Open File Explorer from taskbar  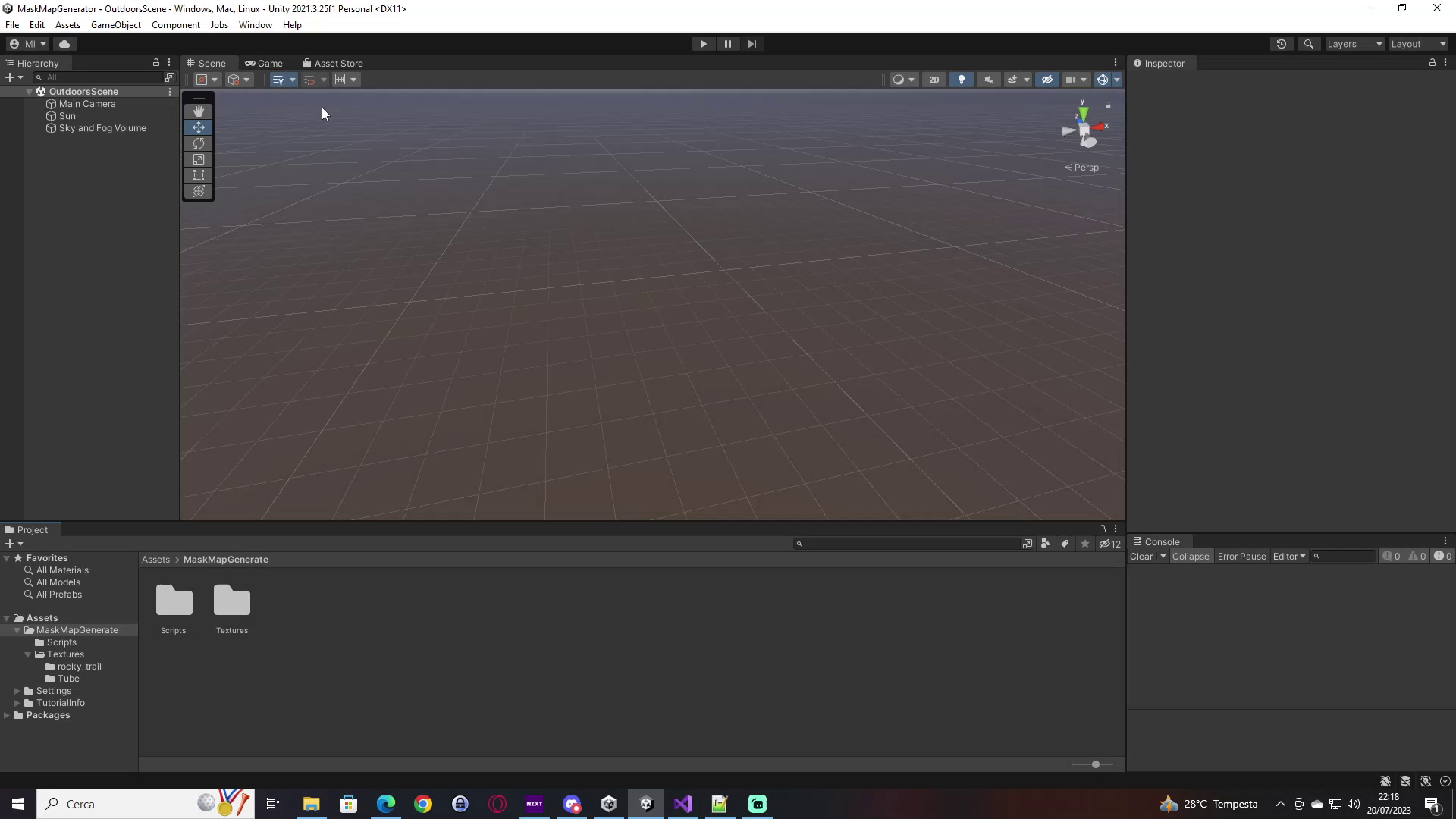pos(311,804)
